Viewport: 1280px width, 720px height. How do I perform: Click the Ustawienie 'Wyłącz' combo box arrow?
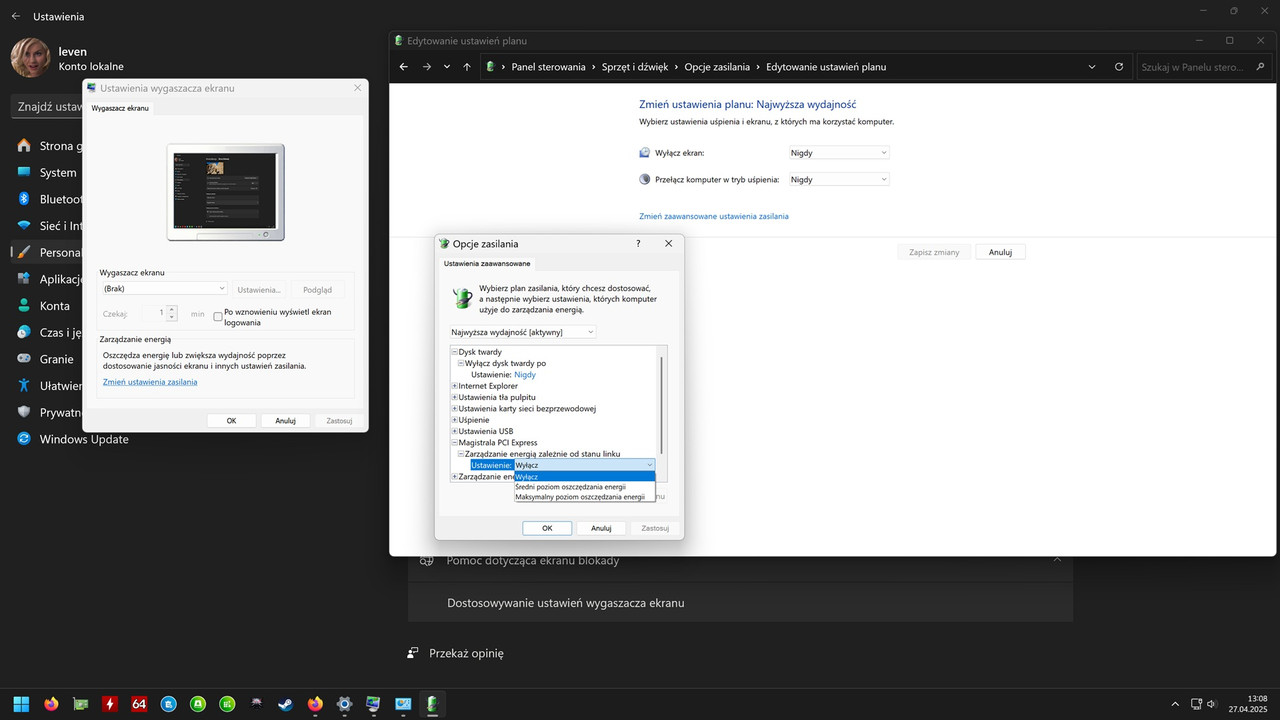[x=649, y=465]
